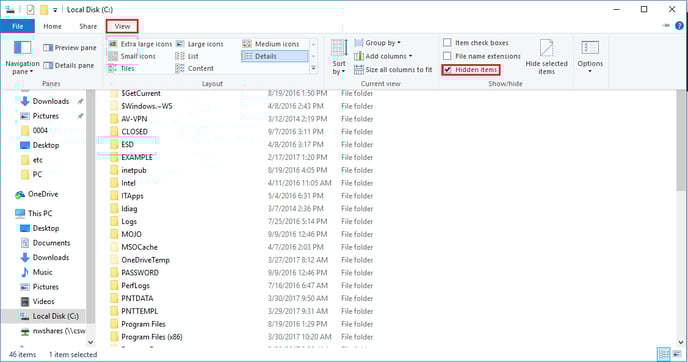Choose Tiles layout view
The width and height of the screenshot is (688, 362).
[x=122, y=68]
